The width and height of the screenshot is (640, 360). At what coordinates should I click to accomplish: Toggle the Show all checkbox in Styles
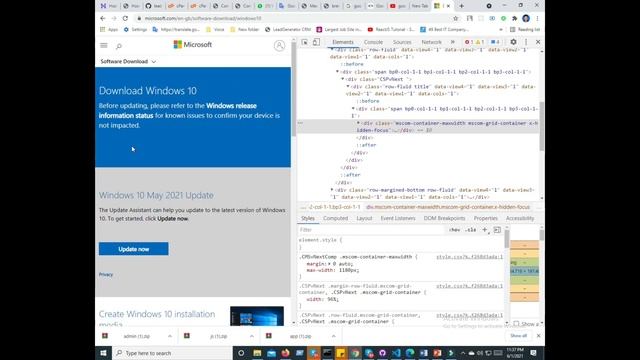(516, 324)
